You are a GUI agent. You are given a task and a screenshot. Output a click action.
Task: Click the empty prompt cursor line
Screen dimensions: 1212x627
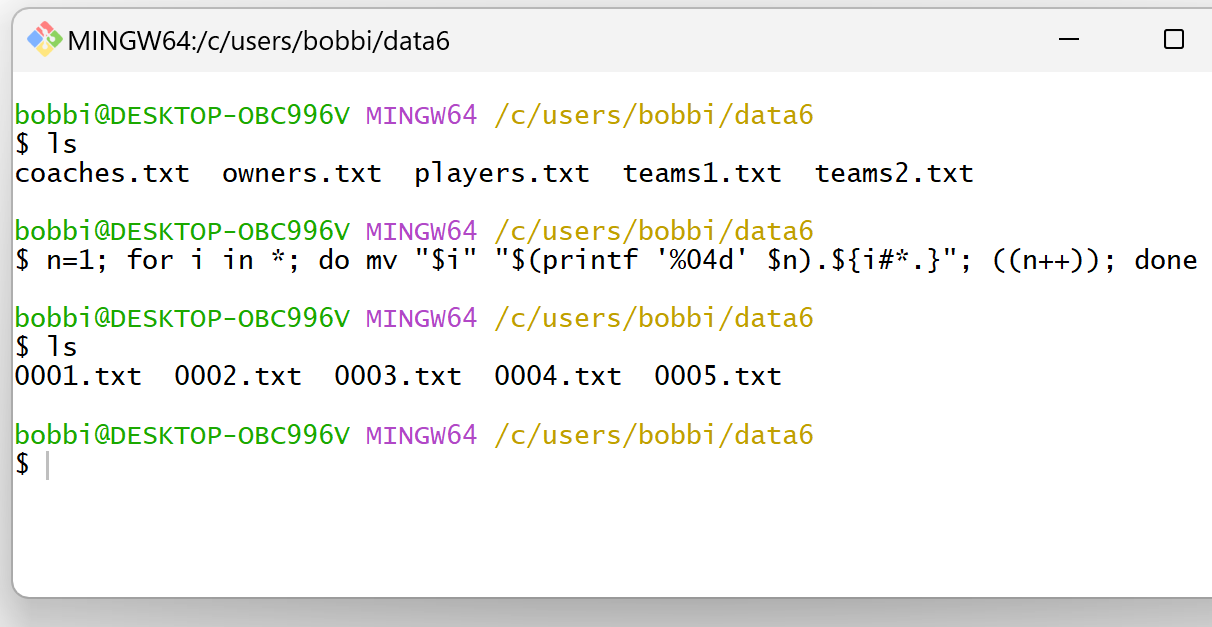(30, 465)
